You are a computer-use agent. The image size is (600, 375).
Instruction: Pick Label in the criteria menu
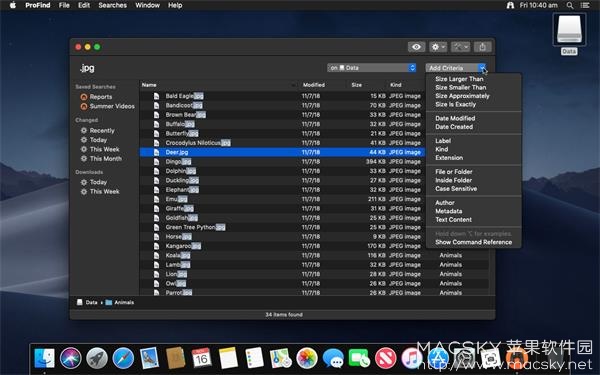pos(443,141)
